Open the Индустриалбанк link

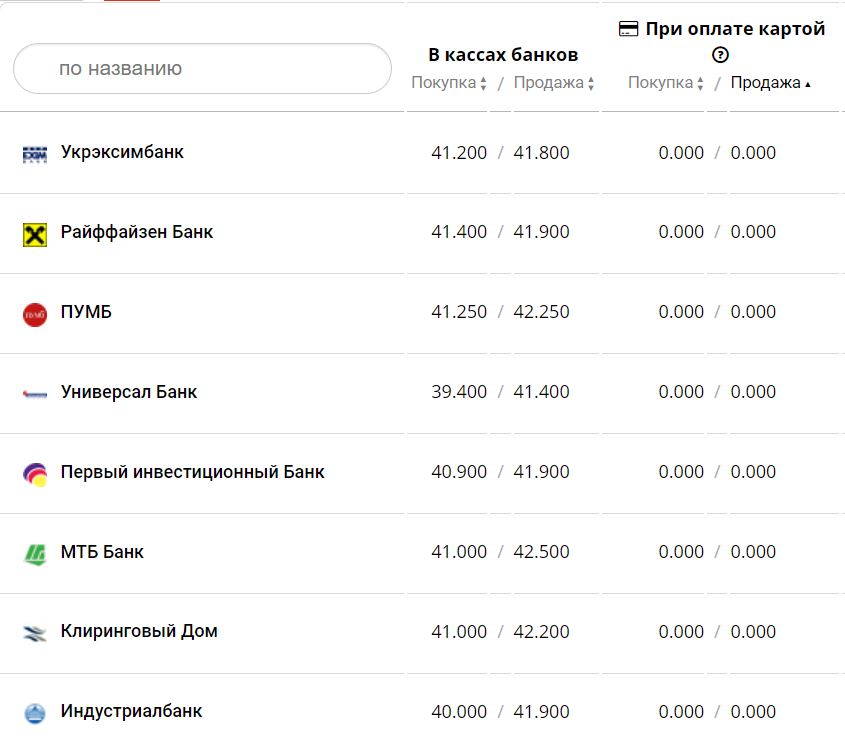(131, 712)
